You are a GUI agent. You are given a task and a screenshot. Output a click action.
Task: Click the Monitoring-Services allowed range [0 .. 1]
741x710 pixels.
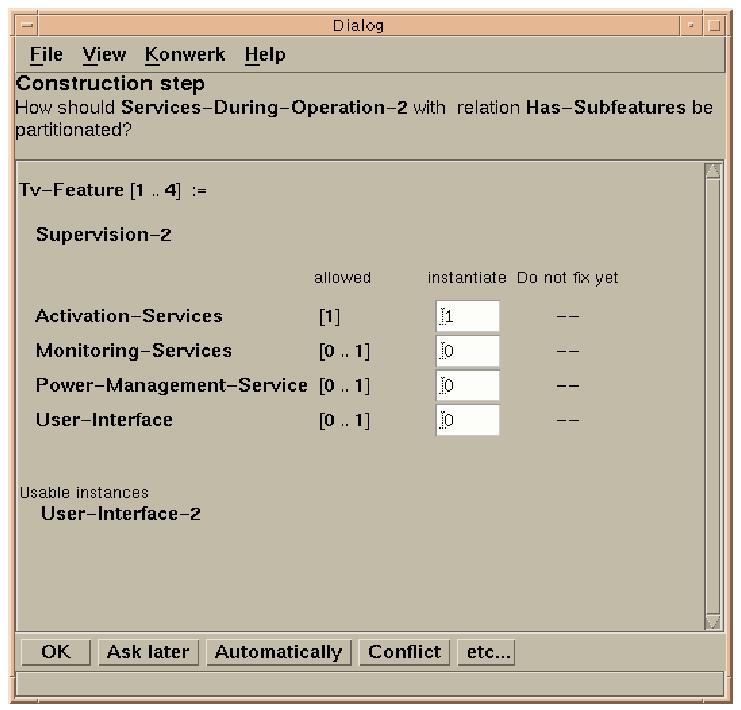coord(345,351)
